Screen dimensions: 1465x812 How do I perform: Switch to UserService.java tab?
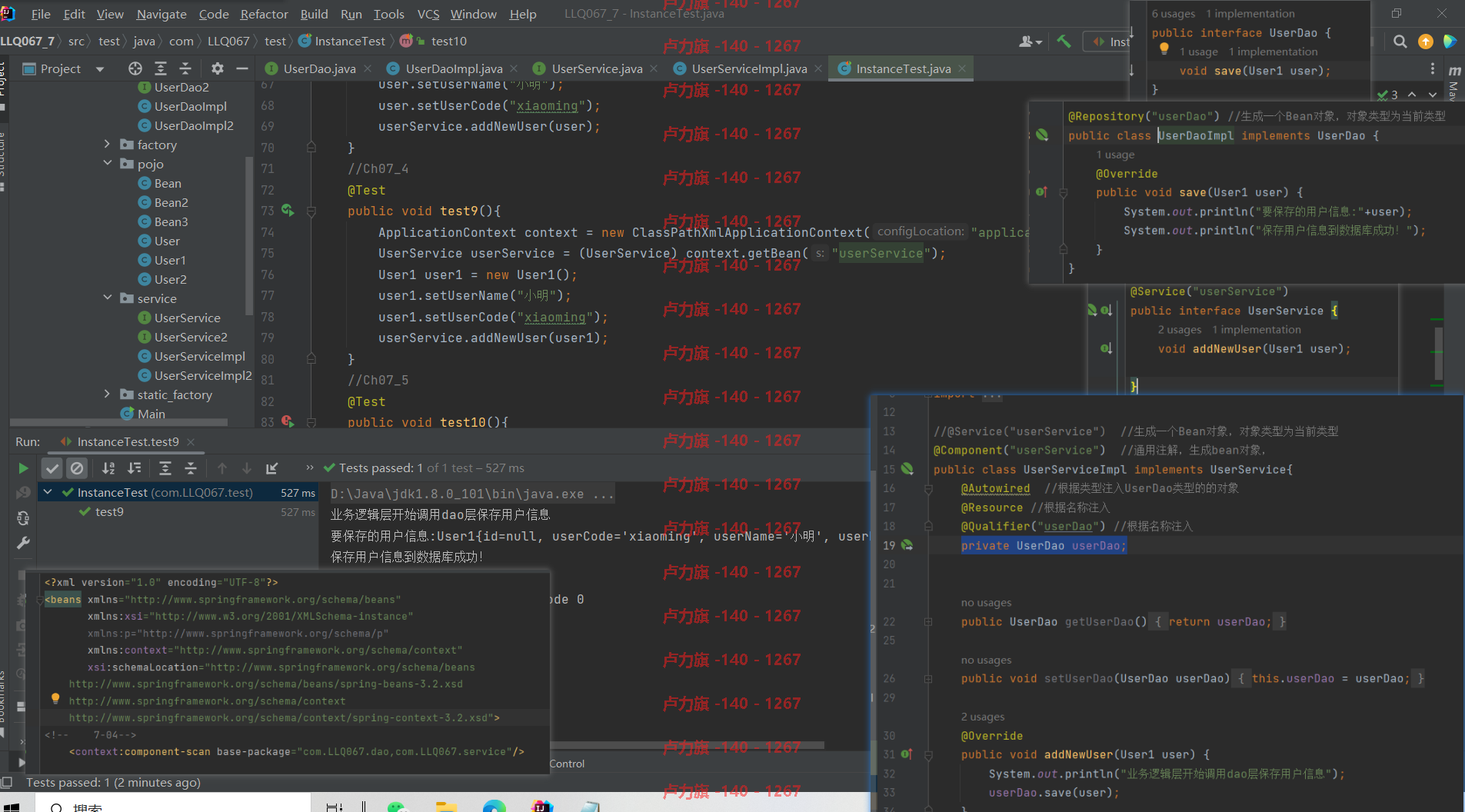tap(597, 68)
